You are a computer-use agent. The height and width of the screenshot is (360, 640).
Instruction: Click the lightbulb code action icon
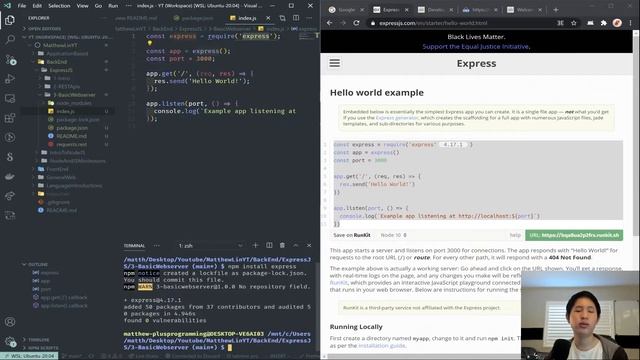point(149,43)
